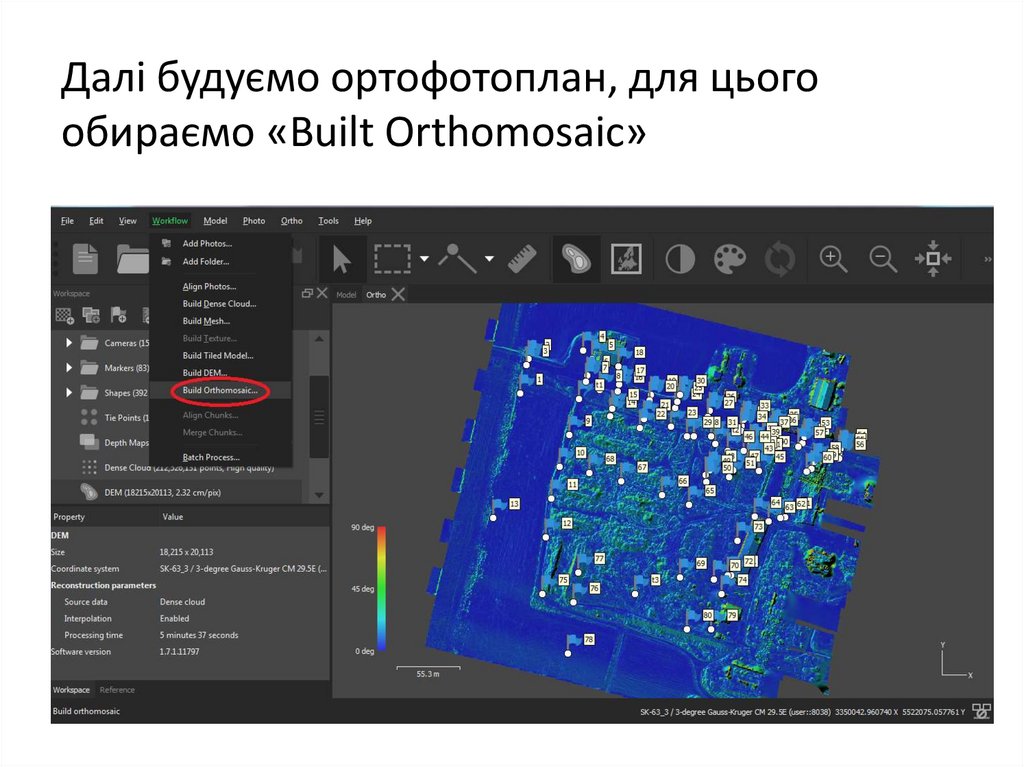Select the Depth Maps tree item
Viewport: 1024px width, 767px height.
coord(114,442)
